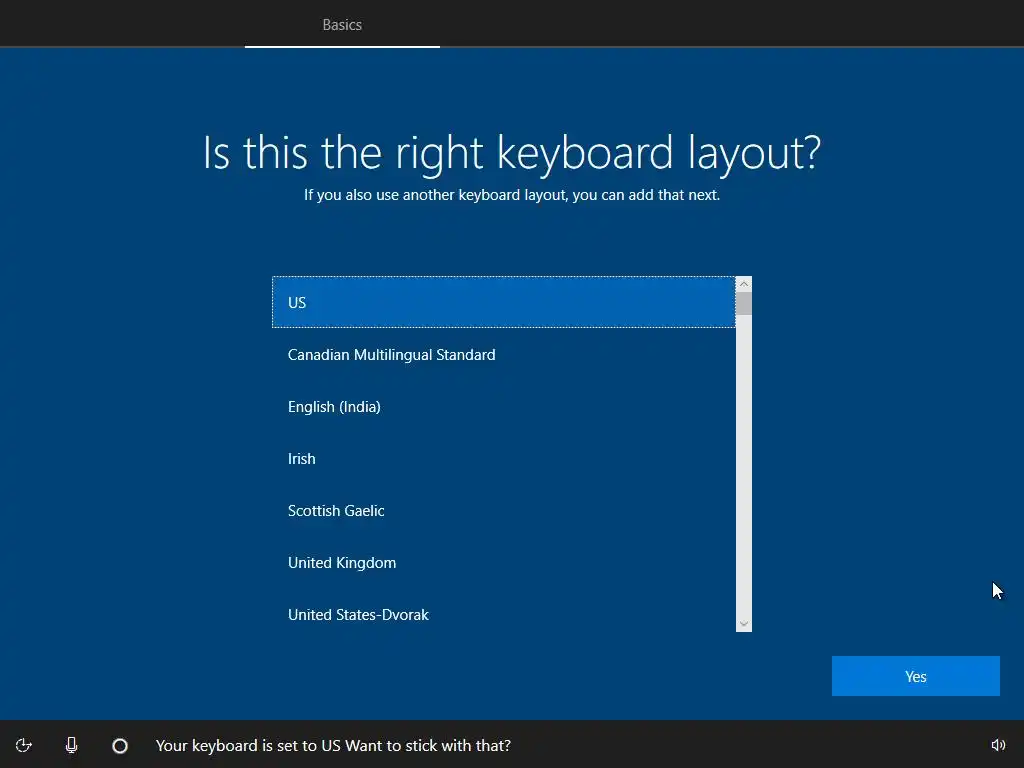Click the list scrollbar down arrow
The height and width of the screenshot is (768, 1024).
[744, 624]
